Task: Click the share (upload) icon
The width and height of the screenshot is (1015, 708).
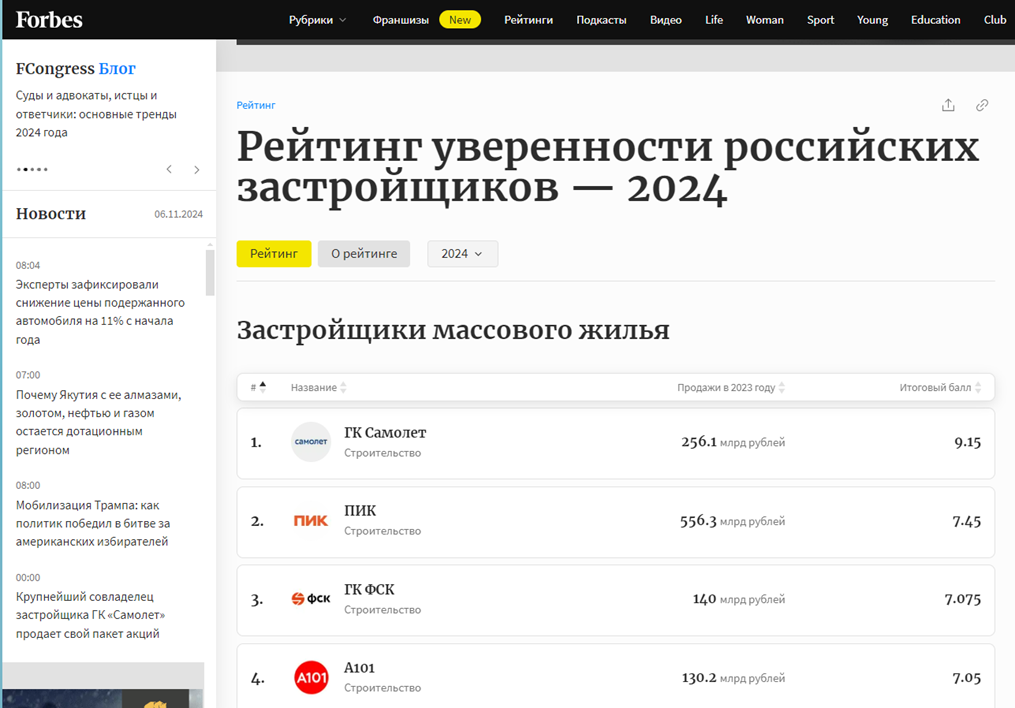Action: (x=948, y=105)
